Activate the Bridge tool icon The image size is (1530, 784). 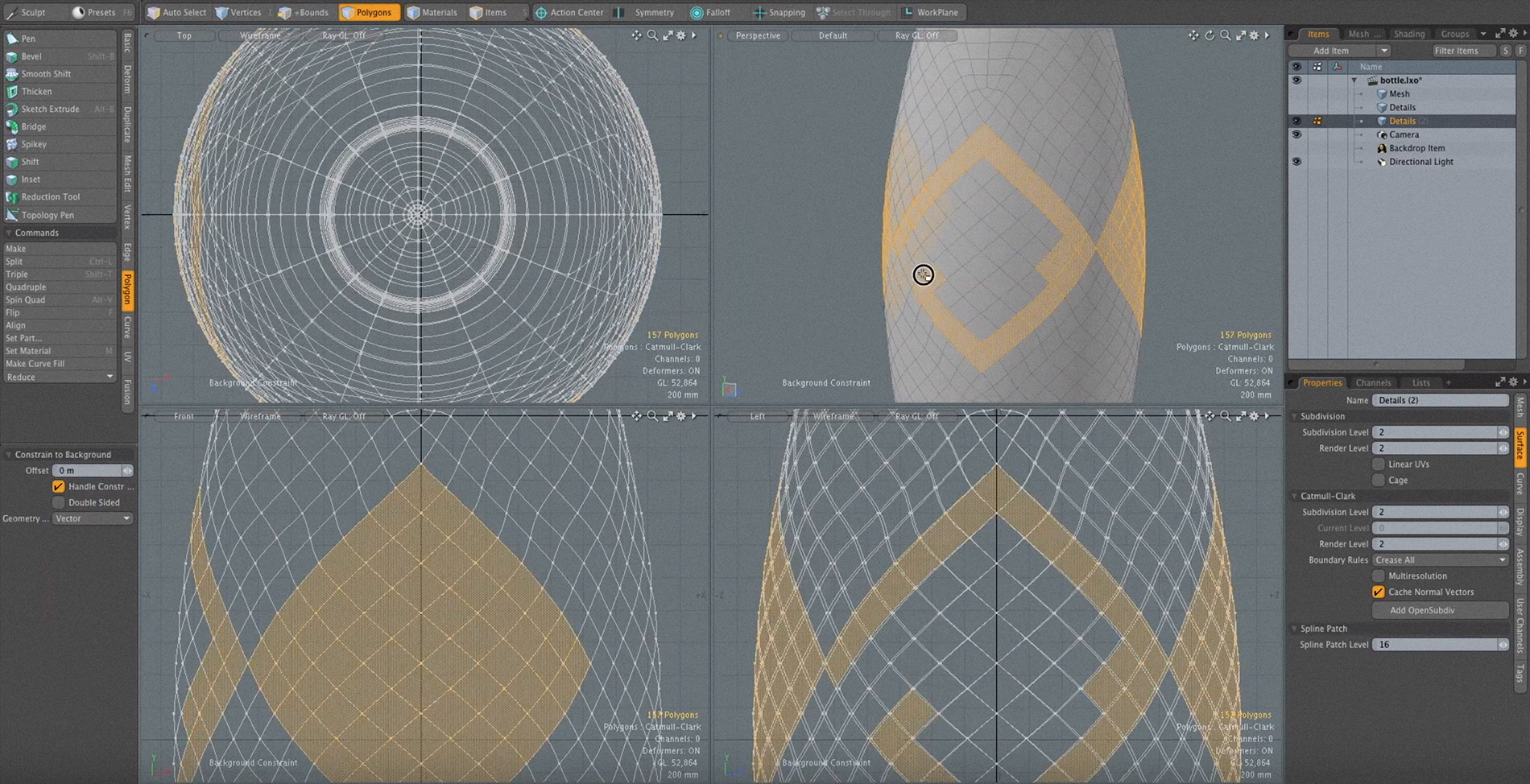[11, 126]
